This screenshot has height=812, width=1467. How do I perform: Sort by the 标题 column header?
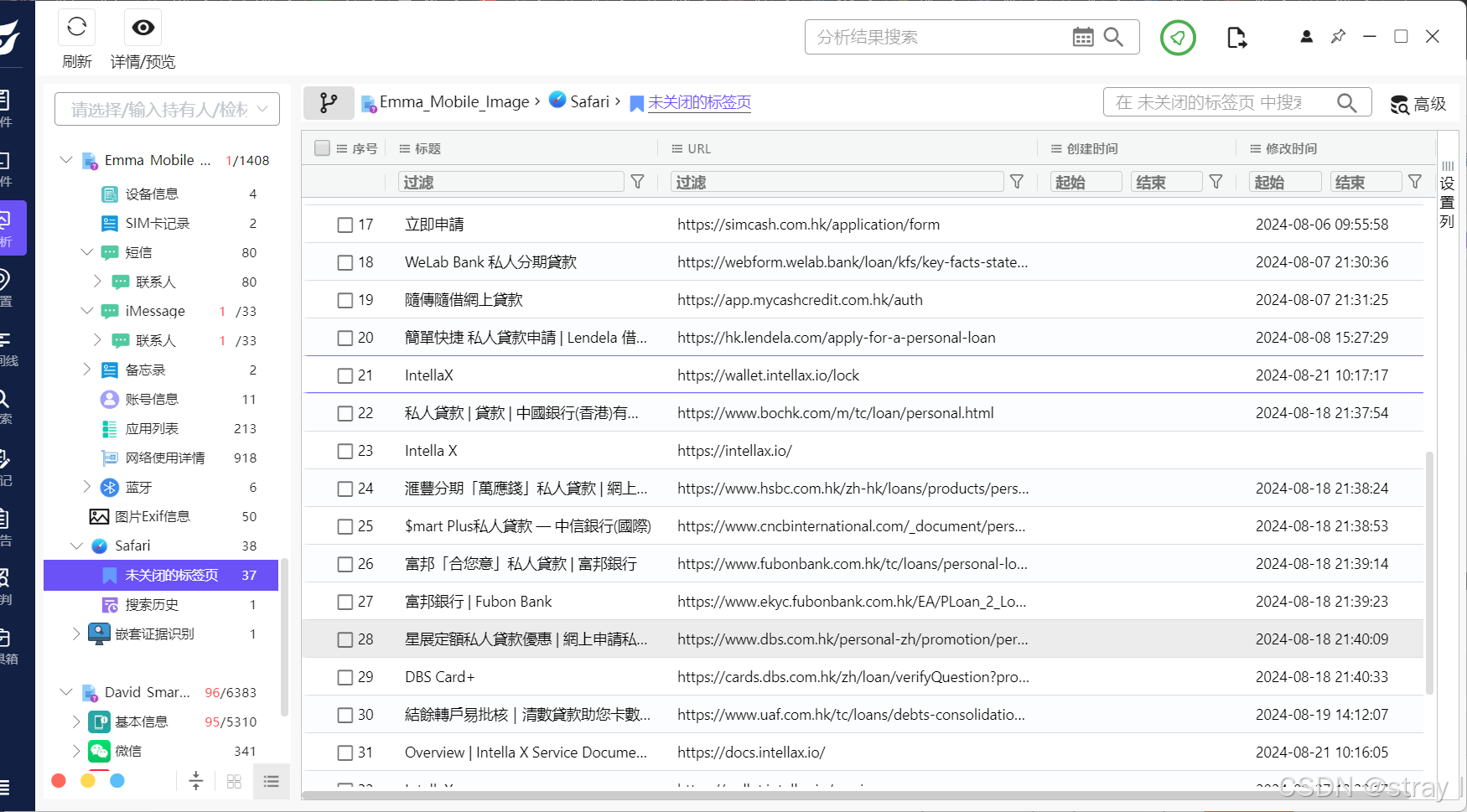click(x=428, y=148)
